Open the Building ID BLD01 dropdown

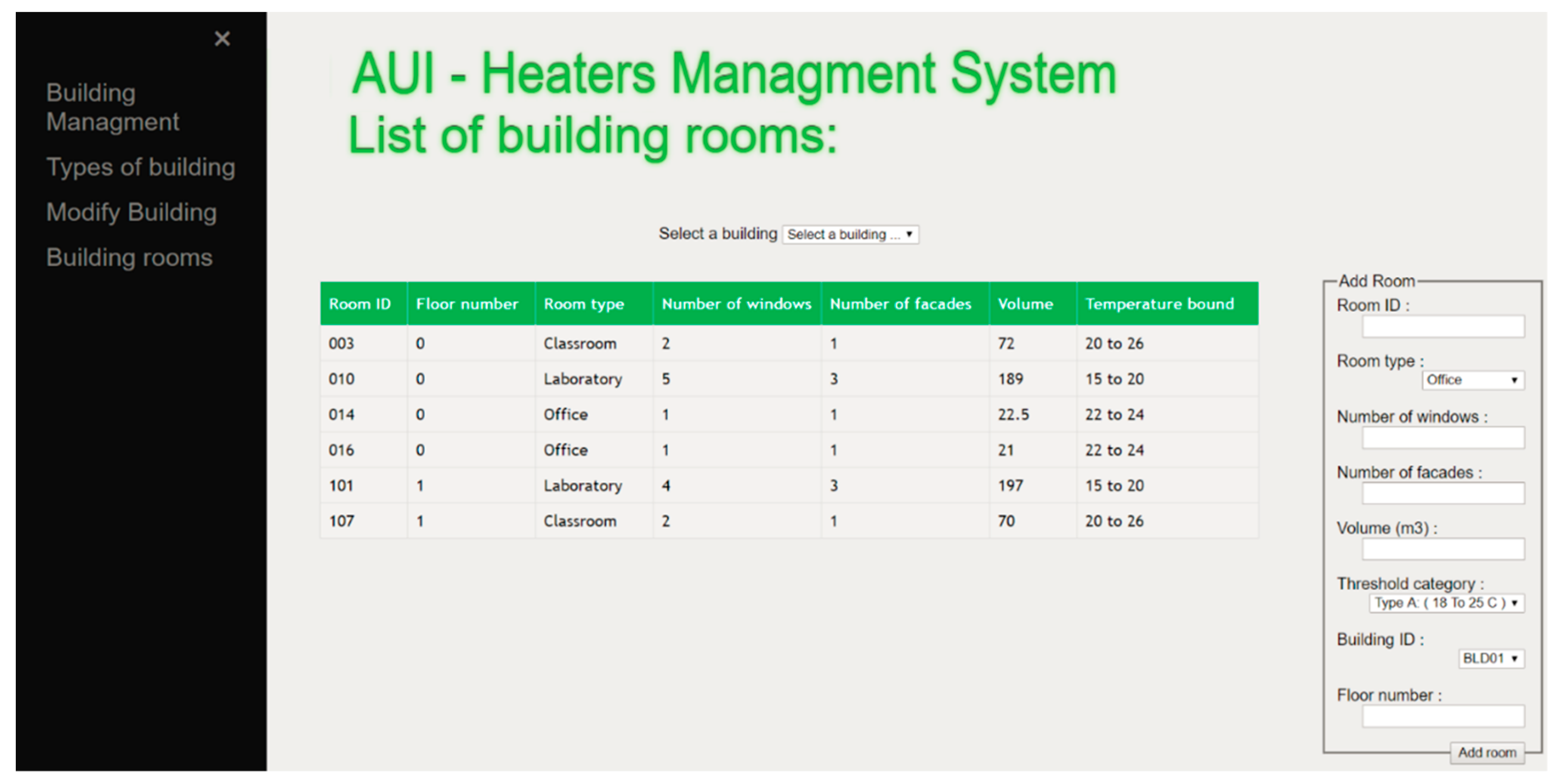pos(1491,659)
